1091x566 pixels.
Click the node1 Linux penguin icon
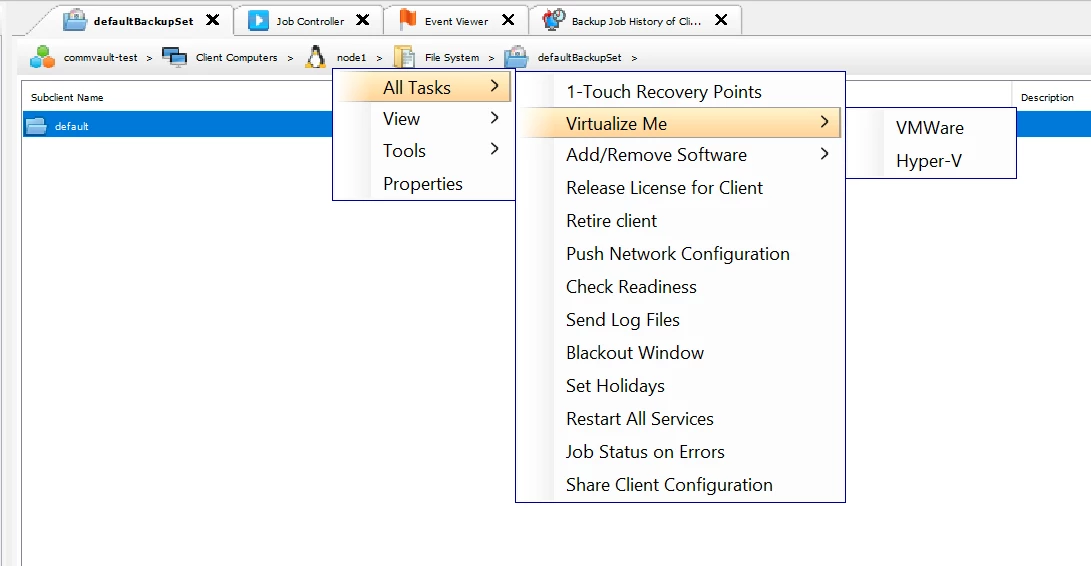315,57
